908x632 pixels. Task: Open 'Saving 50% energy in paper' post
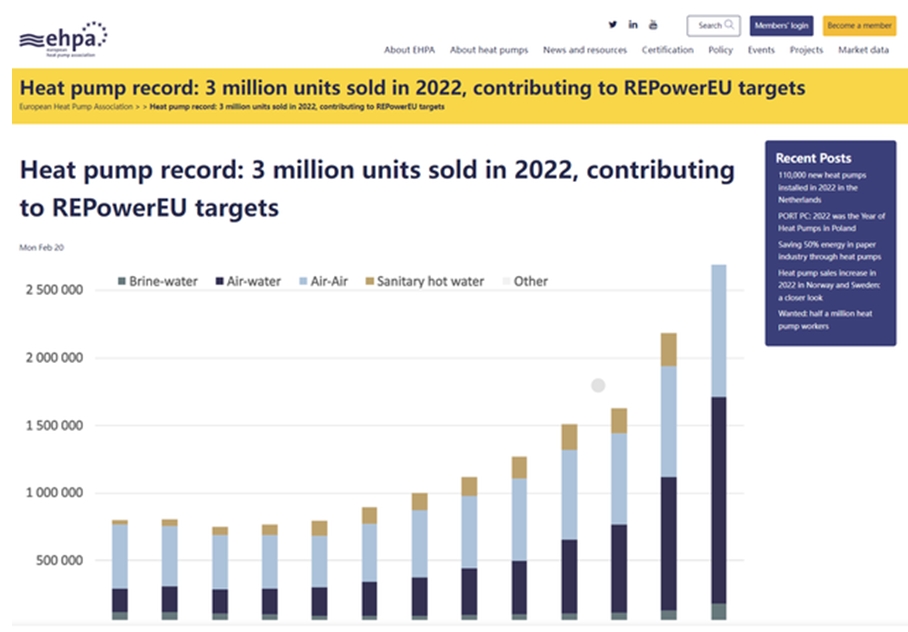point(829,250)
